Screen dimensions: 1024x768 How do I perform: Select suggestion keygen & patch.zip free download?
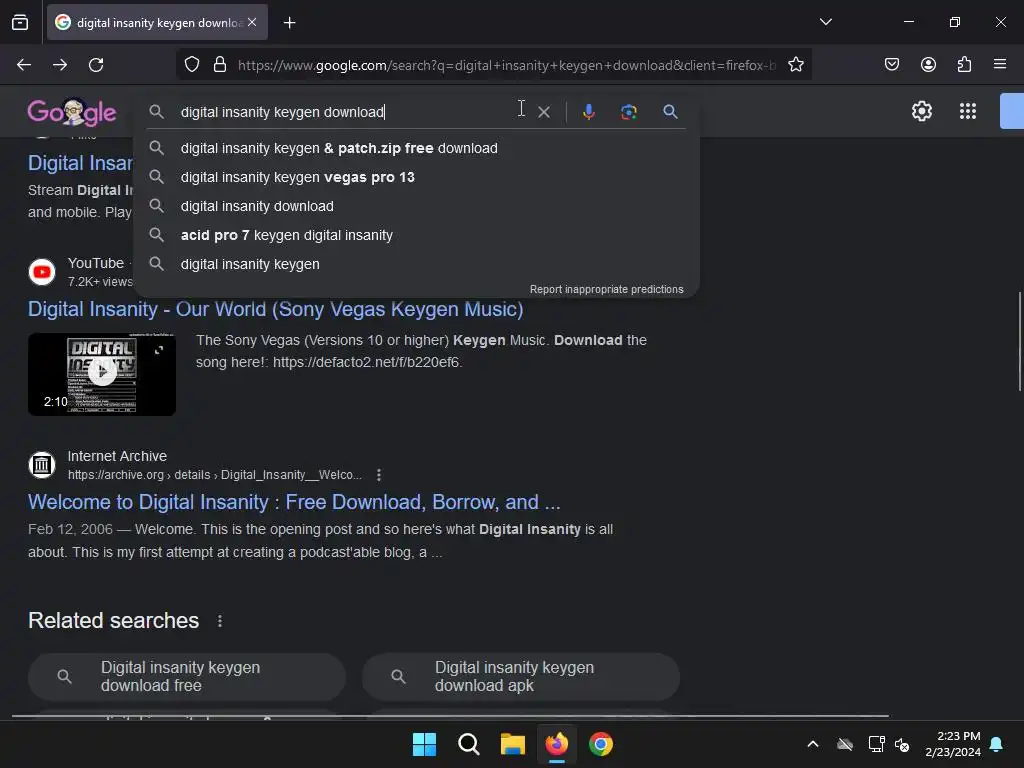point(417,148)
